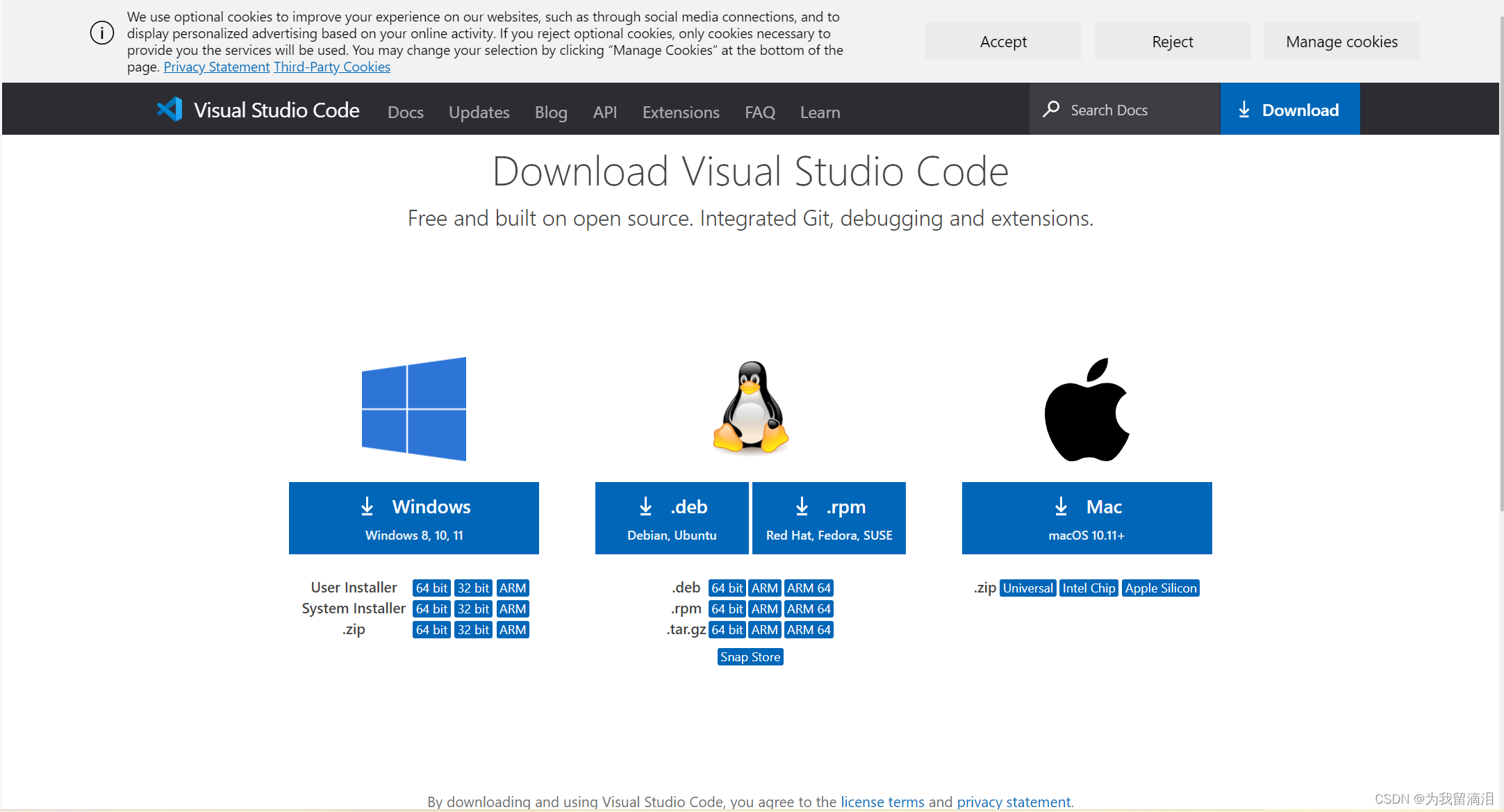The height and width of the screenshot is (812, 1504).
Task: Select Linux .deb ARM
Action: (765, 588)
